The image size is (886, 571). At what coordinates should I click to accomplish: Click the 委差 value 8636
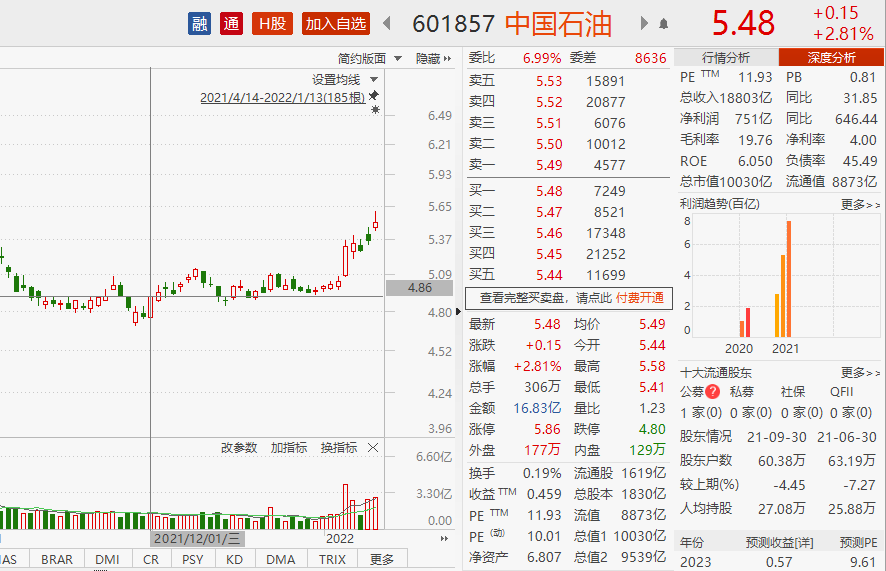pyautogui.click(x=650, y=58)
